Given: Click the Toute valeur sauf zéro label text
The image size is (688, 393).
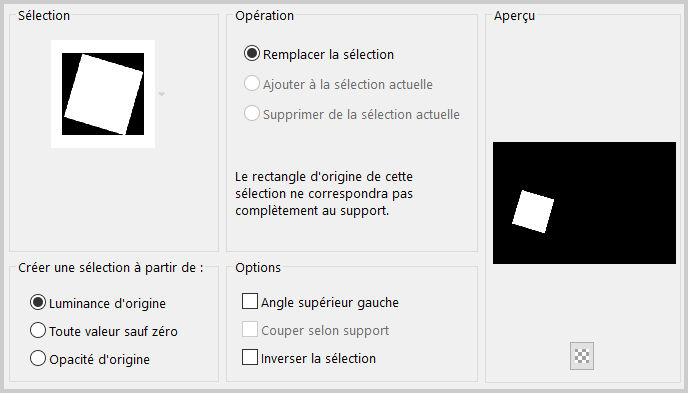Looking at the screenshot, I should [x=113, y=331].
